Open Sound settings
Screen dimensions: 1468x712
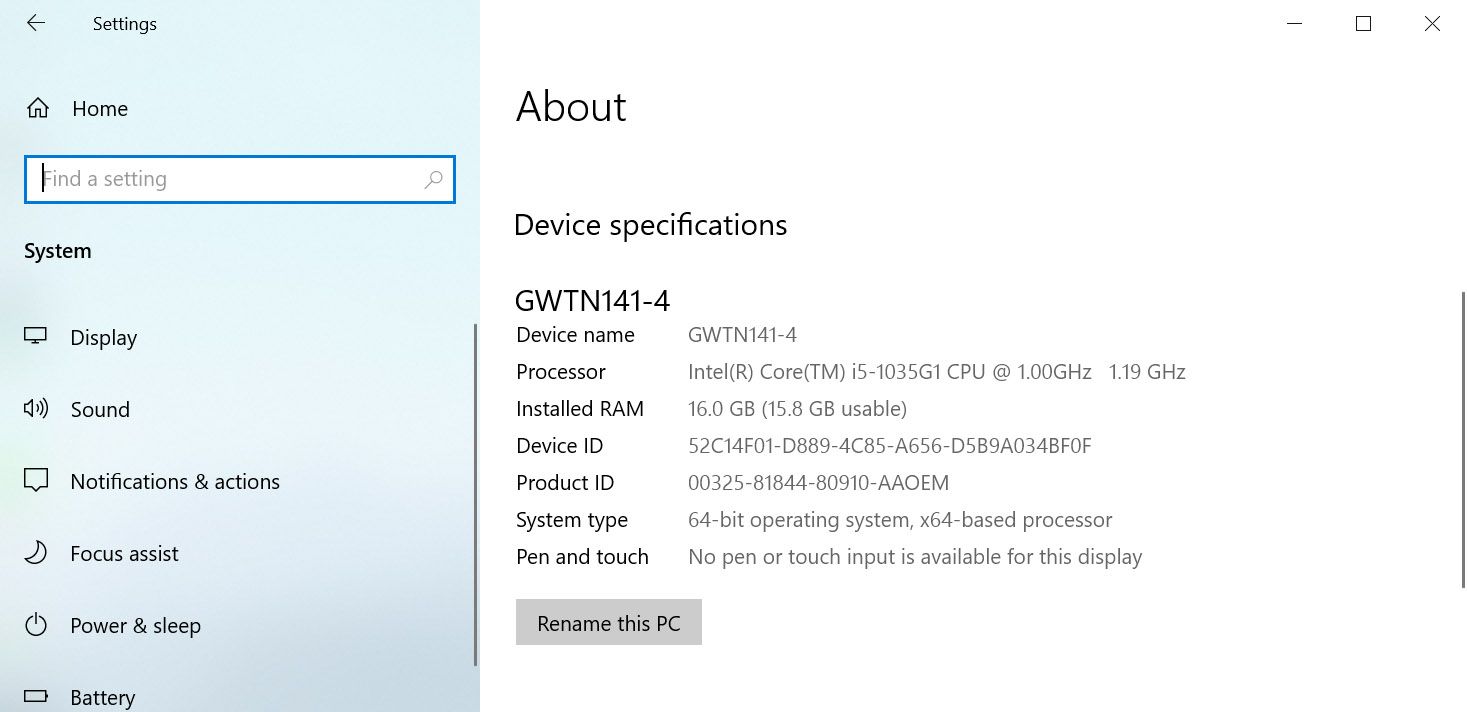click(100, 410)
